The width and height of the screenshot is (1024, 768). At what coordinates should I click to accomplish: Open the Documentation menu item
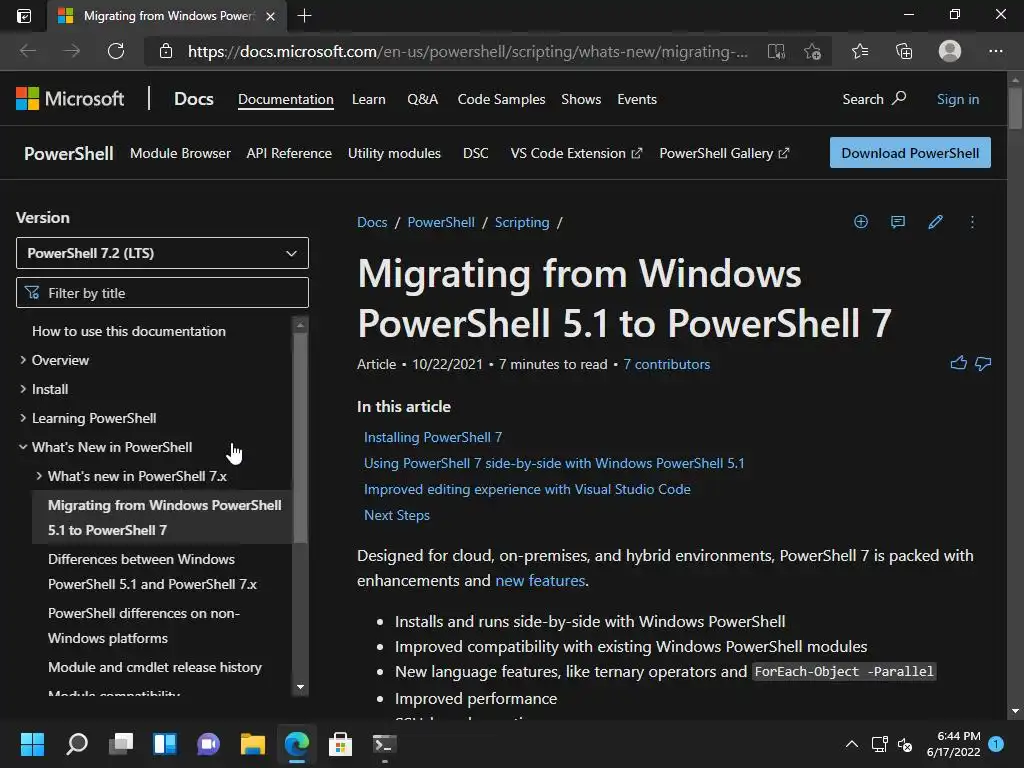(x=285, y=99)
